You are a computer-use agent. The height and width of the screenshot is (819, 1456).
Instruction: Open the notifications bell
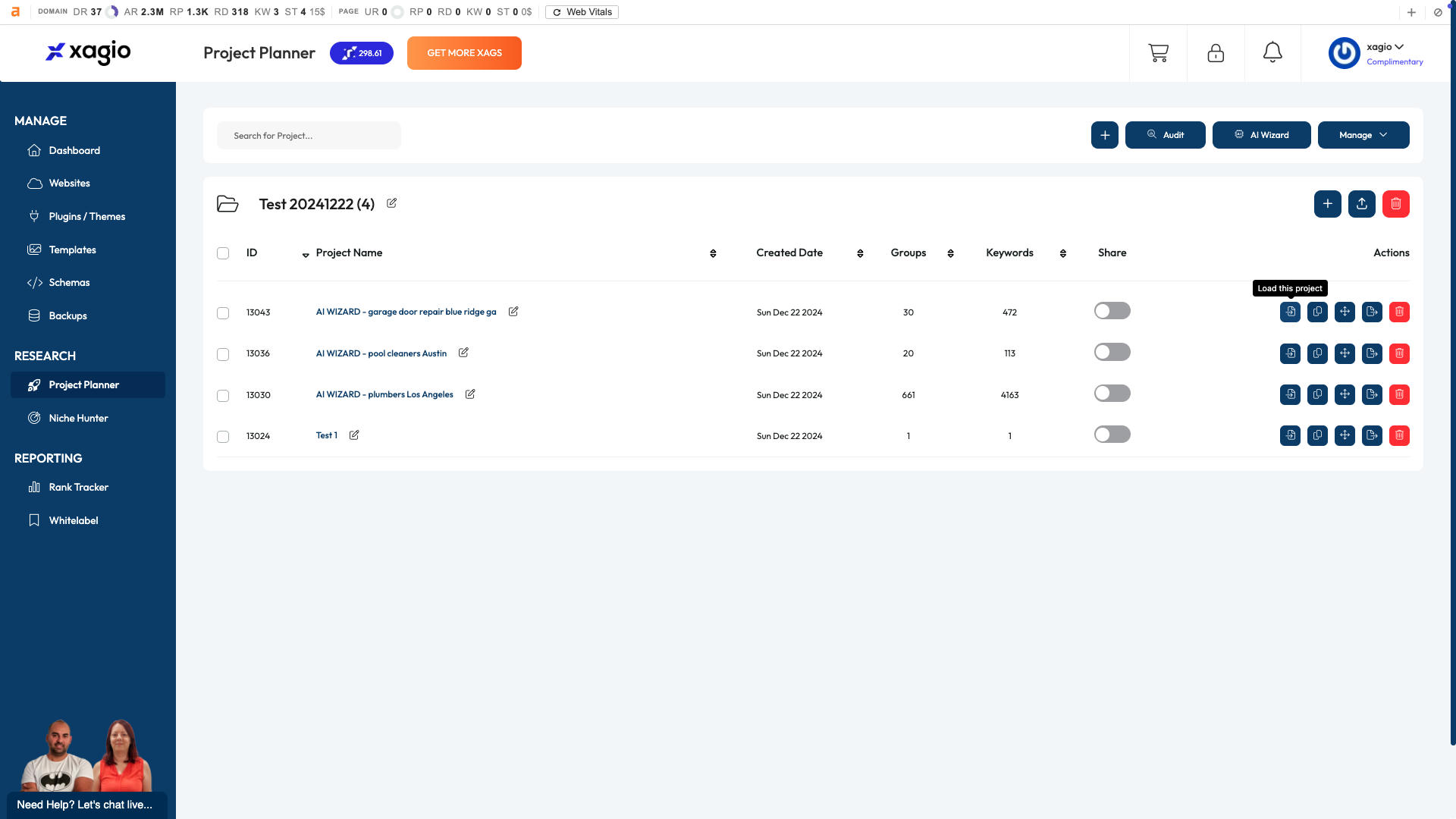click(1272, 52)
